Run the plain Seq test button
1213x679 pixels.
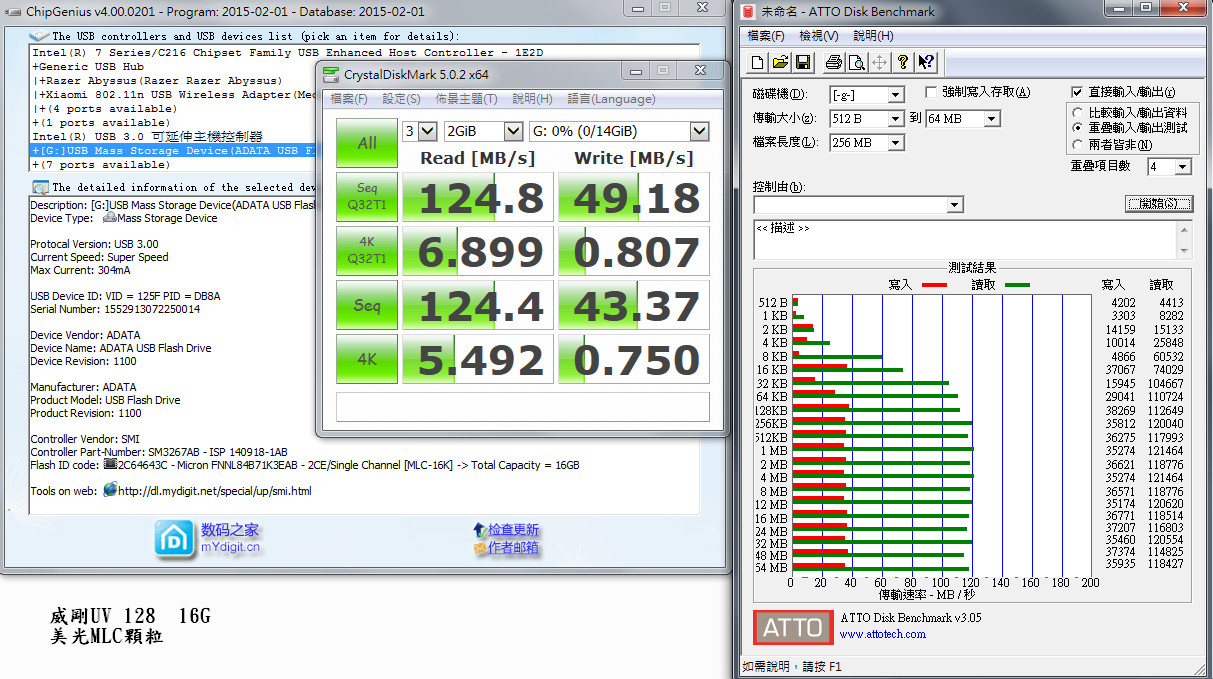point(367,305)
